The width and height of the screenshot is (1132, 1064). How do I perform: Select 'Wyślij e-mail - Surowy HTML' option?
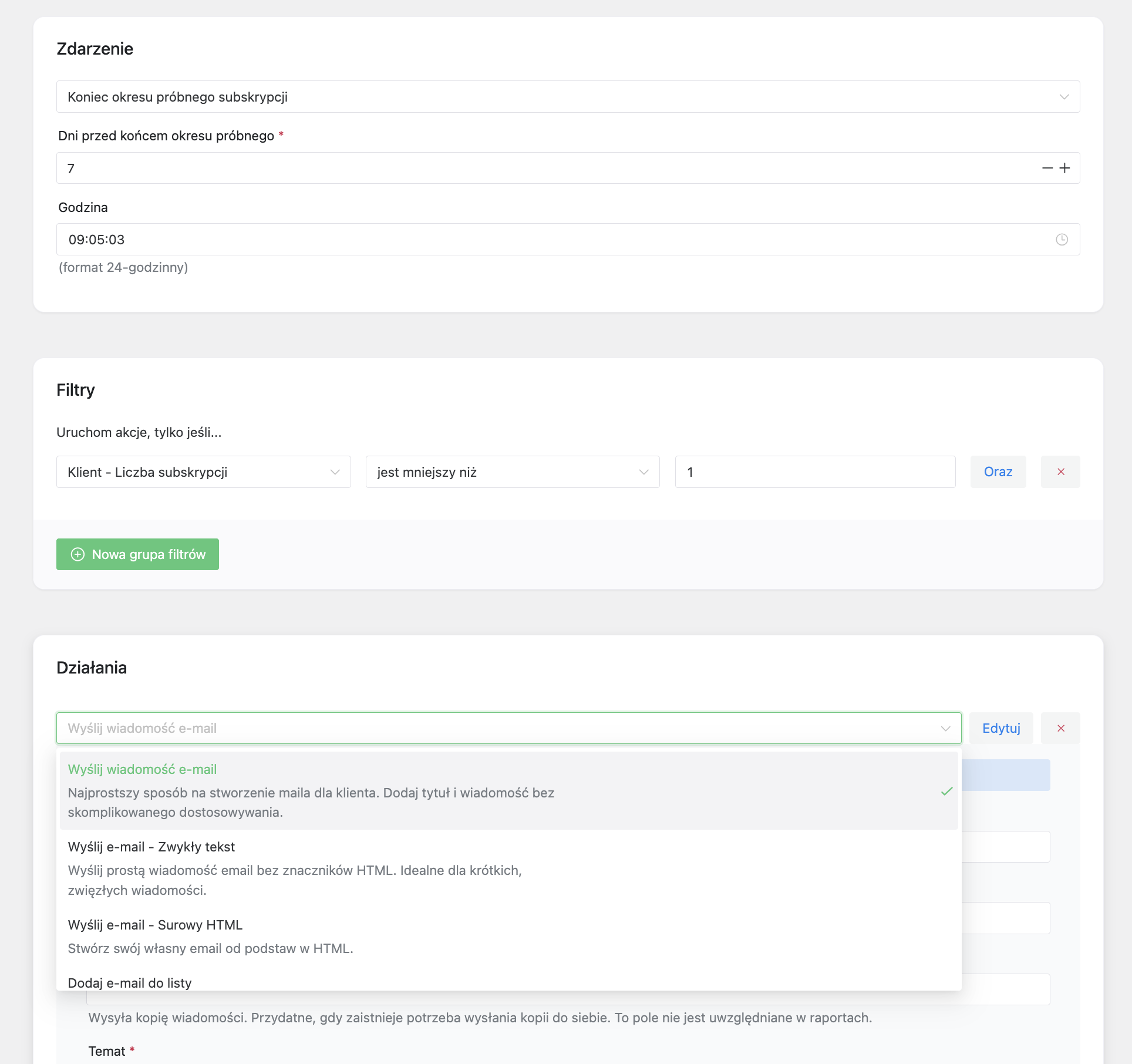pos(155,925)
